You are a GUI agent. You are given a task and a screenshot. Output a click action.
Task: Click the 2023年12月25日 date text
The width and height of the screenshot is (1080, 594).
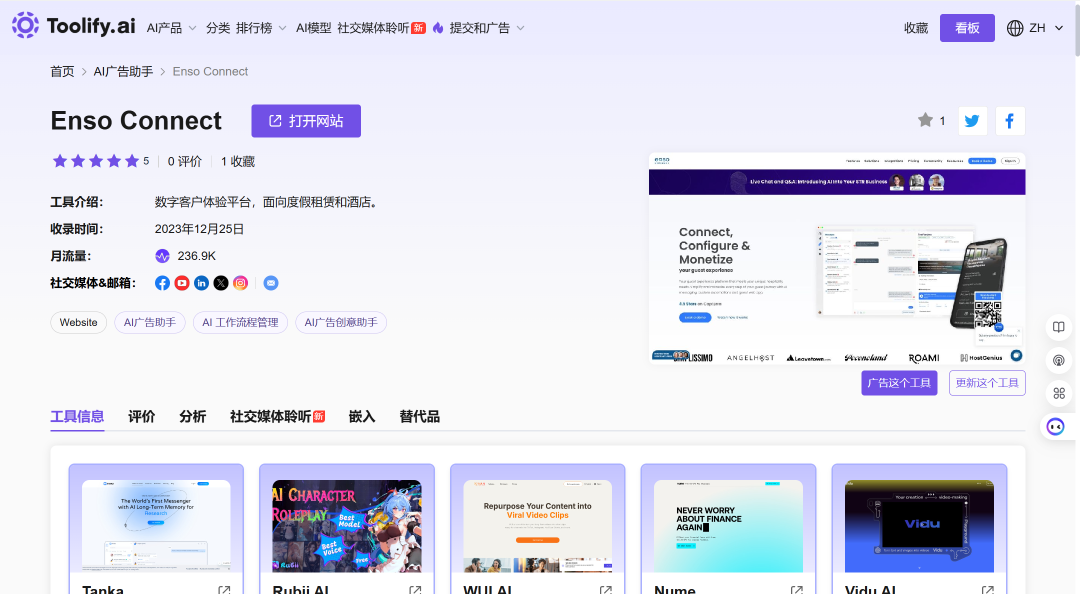[x=199, y=229]
